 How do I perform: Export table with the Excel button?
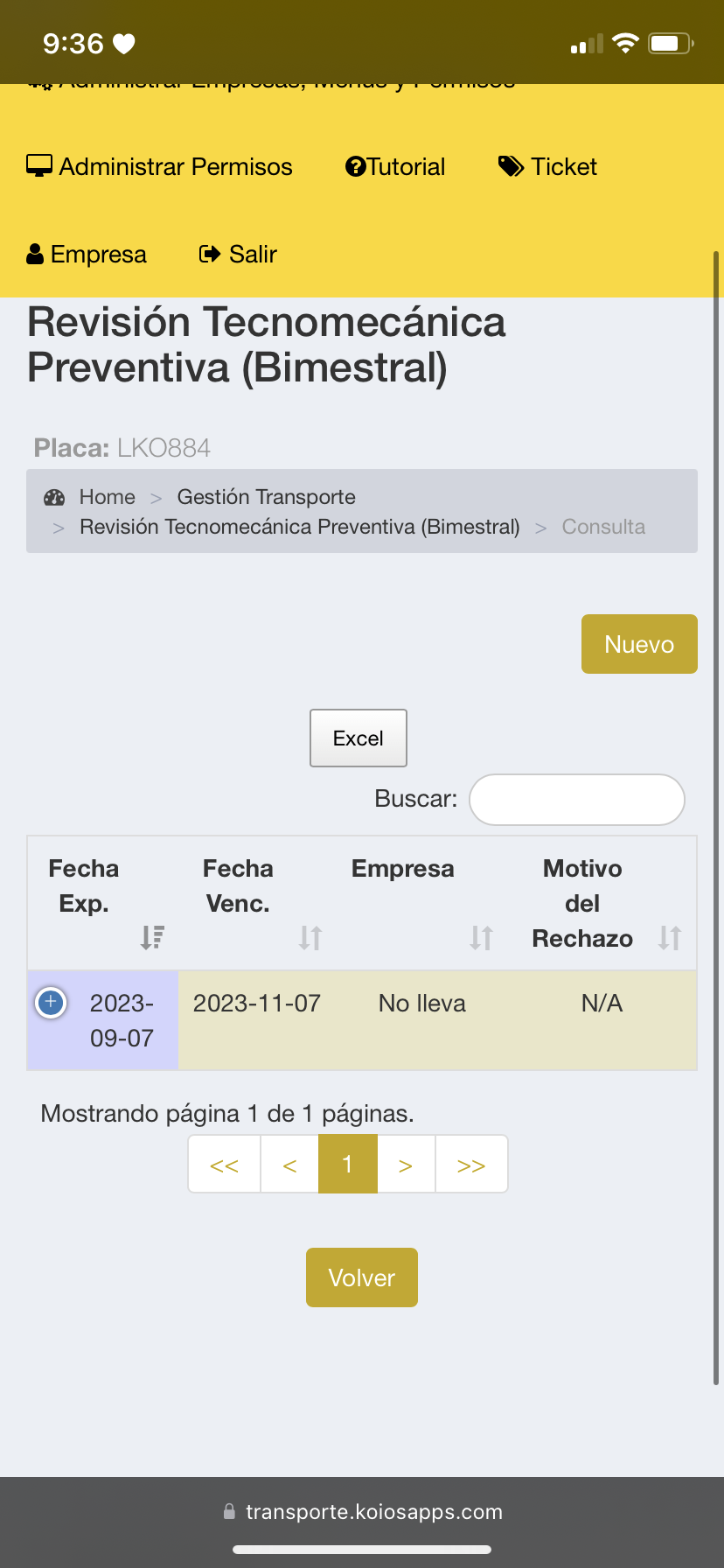359,738
